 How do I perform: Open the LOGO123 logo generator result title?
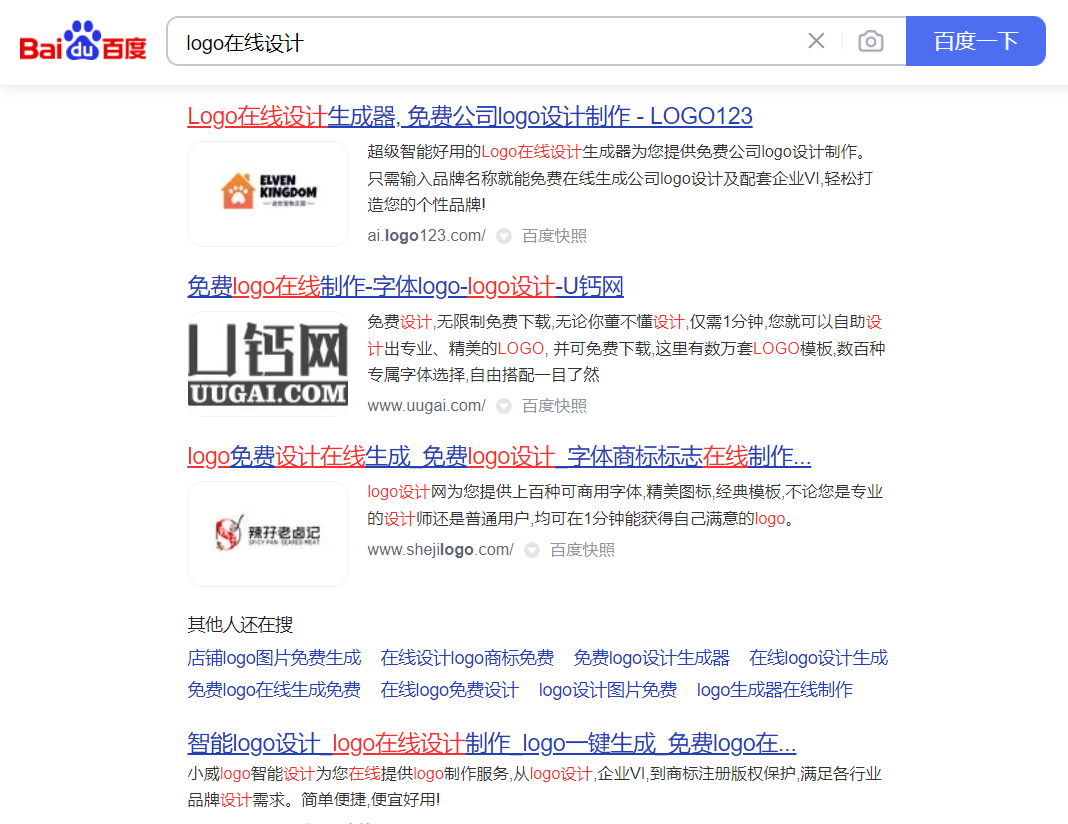point(470,116)
